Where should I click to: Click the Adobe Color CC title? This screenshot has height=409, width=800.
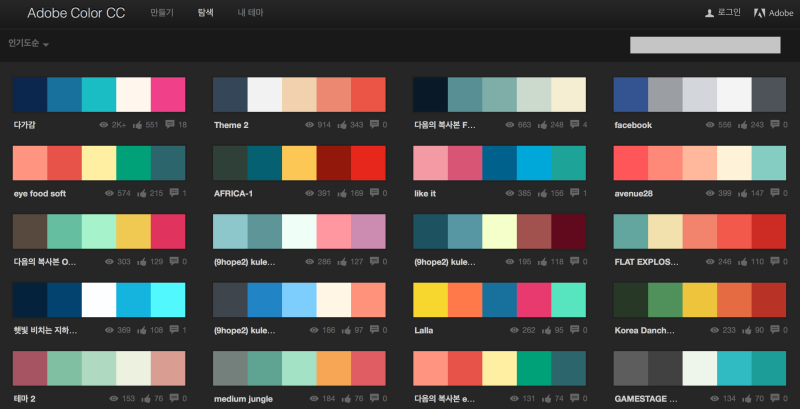click(76, 13)
